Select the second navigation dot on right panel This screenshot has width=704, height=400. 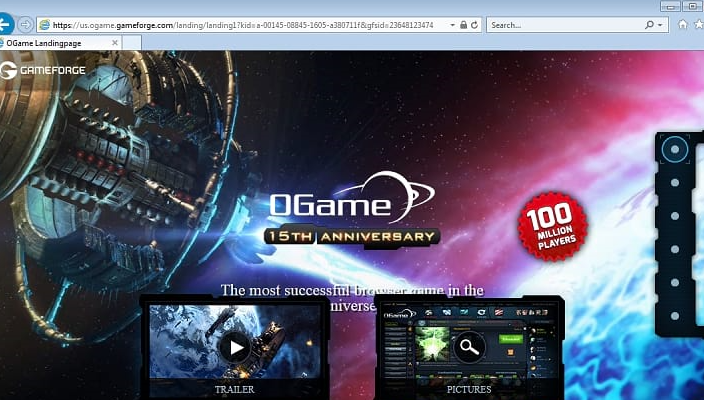(674, 183)
